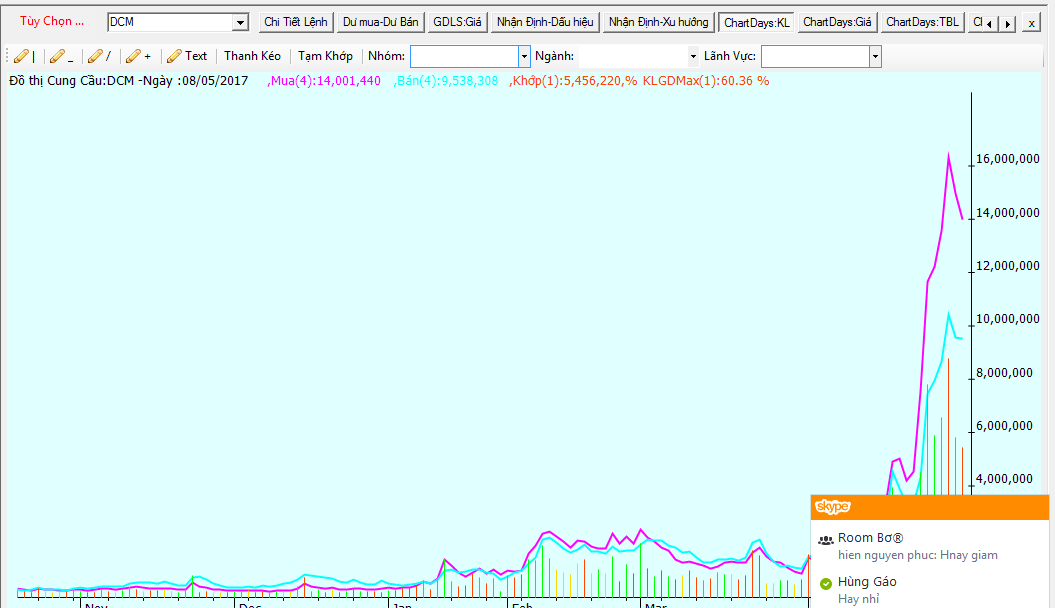The image size is (1055, 608).
Task: Select the diagonal trend line pencil tool
Action: click(99, 56)
